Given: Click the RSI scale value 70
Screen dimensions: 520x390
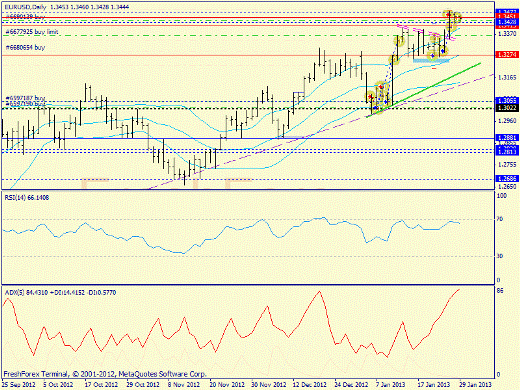Looking at the screenshot, I should tap(500, 219).
